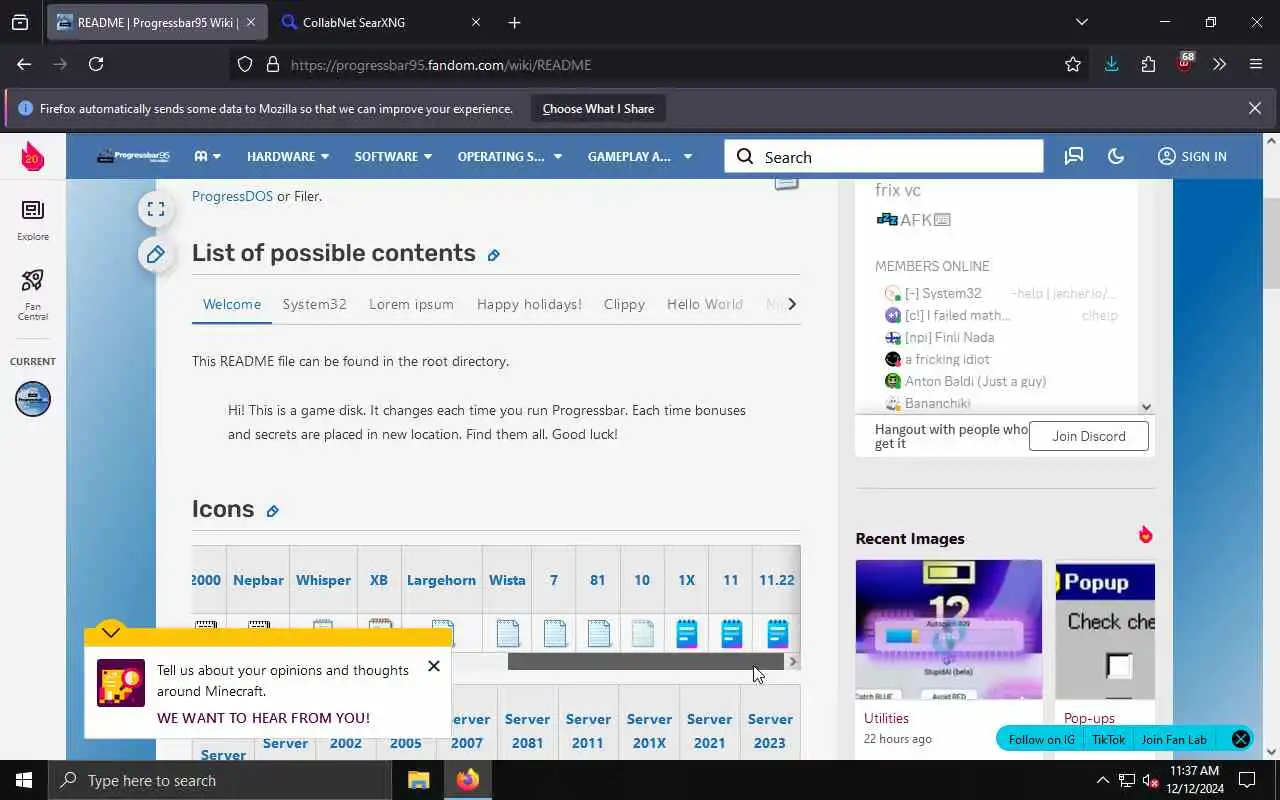The width and height of the screenshot is (1280, 800).
Task: Open Firefox View icon
Action: (20, 22)
